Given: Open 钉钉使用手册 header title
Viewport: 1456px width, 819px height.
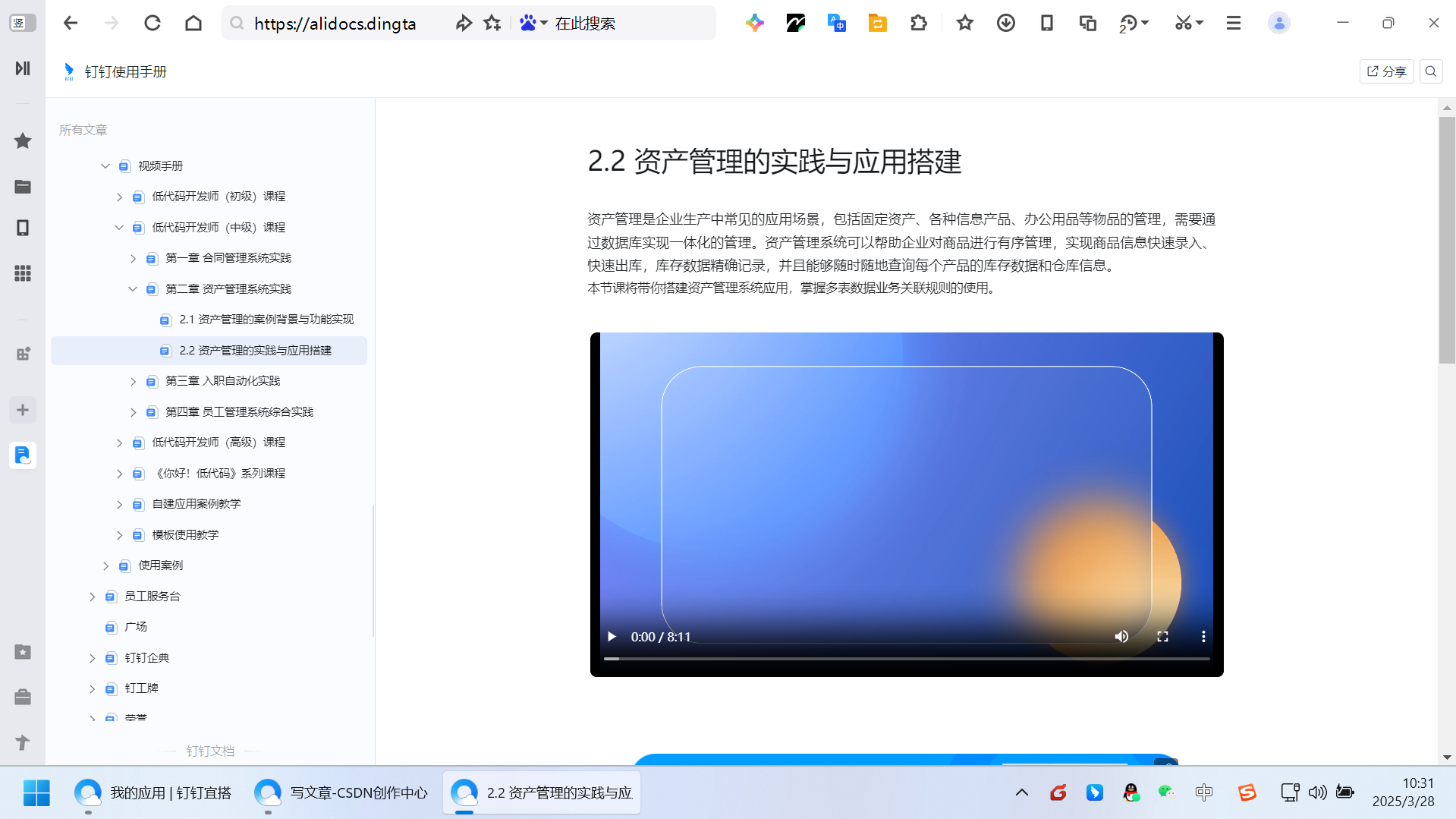Looking at the screenshot, I should point(126,71).
